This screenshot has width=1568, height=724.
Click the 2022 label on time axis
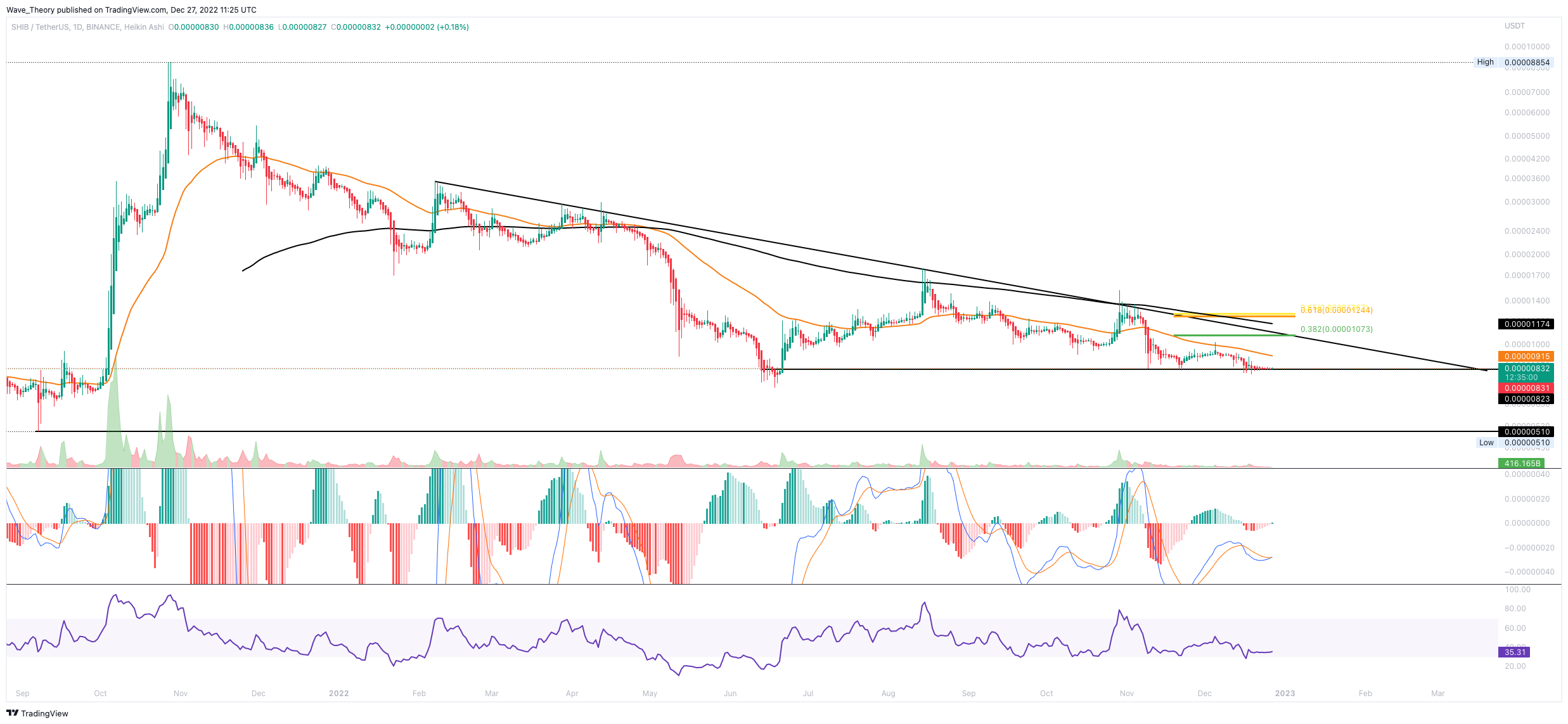pos(338,694)
